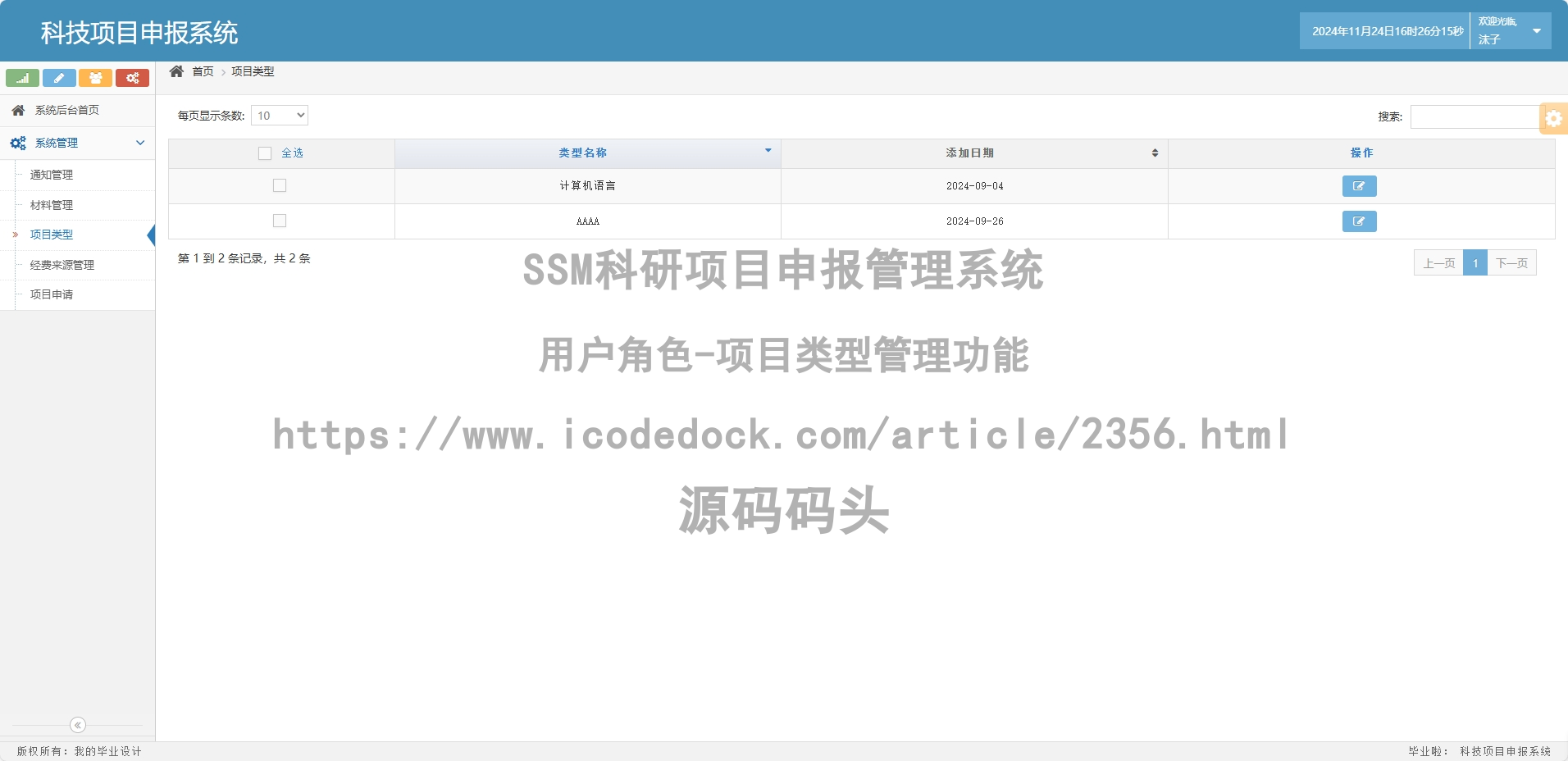Click the 科技项目申报系统 title
The height and width of the screenshot is (761, 1568).
coord(139,32)
